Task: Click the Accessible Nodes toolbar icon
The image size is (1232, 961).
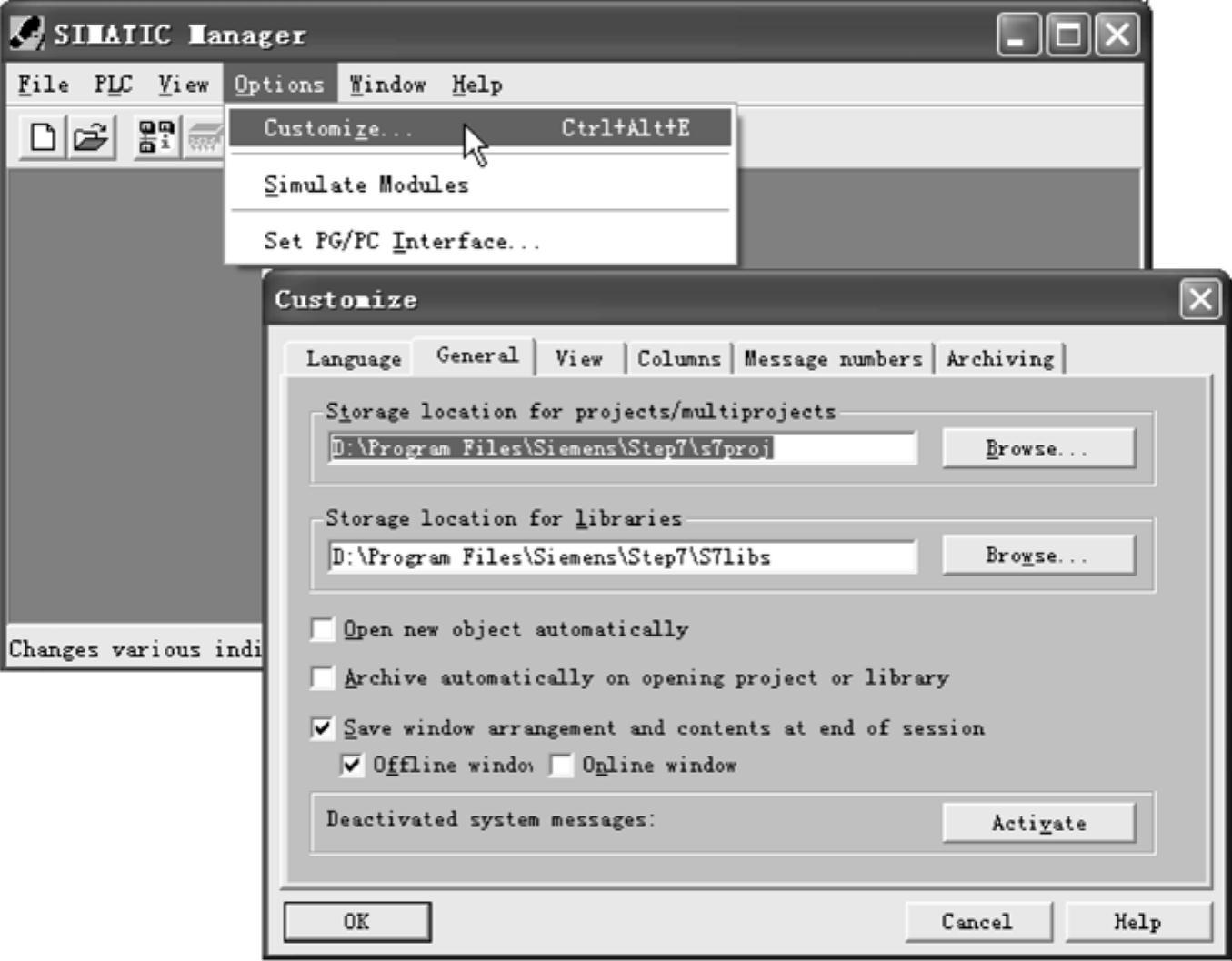Action: (156, 138)
